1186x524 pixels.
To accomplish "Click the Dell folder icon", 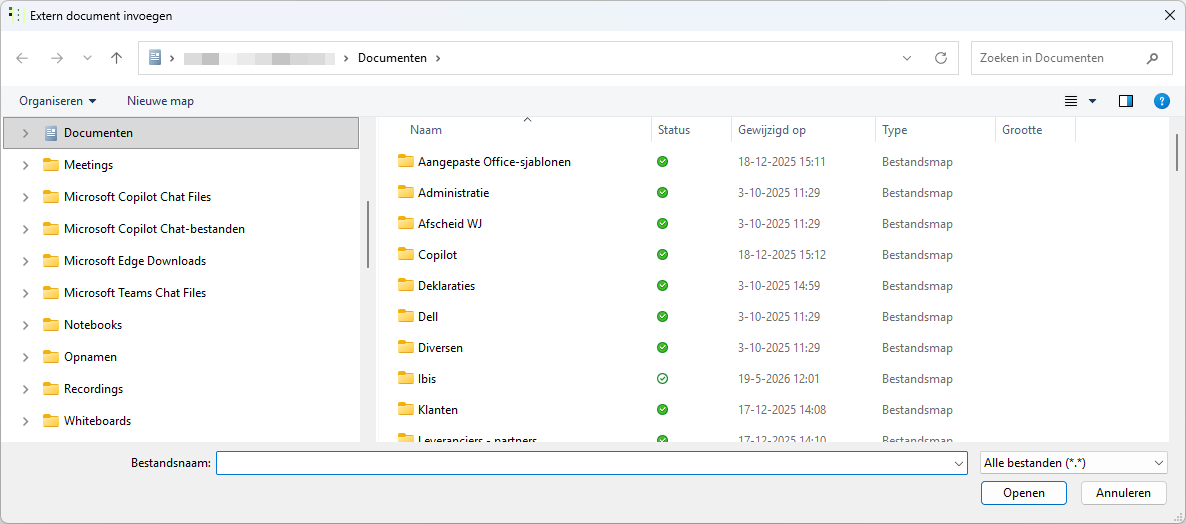I will 406,316.
